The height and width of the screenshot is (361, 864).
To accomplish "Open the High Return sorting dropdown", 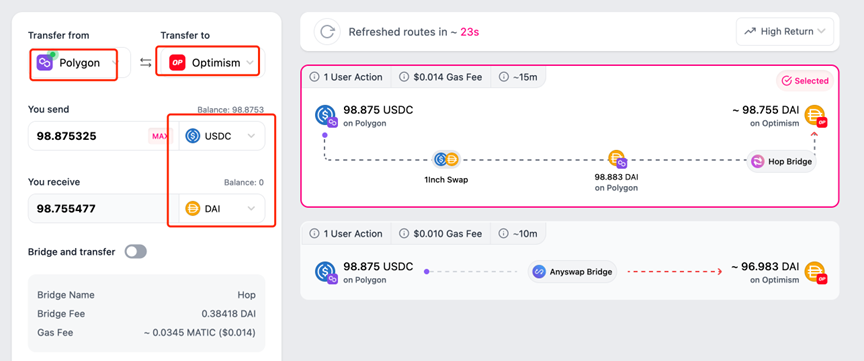I will (785, 31).
